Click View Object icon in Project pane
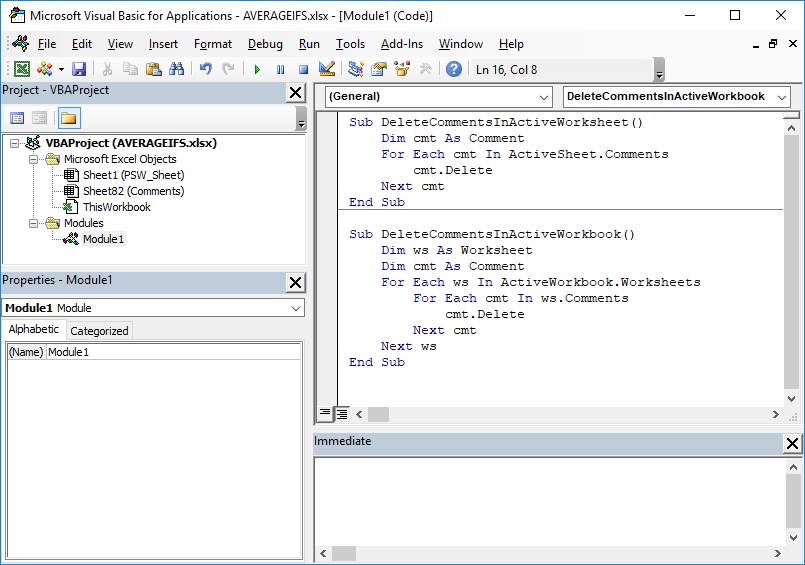805x565 pixels. 40,118
